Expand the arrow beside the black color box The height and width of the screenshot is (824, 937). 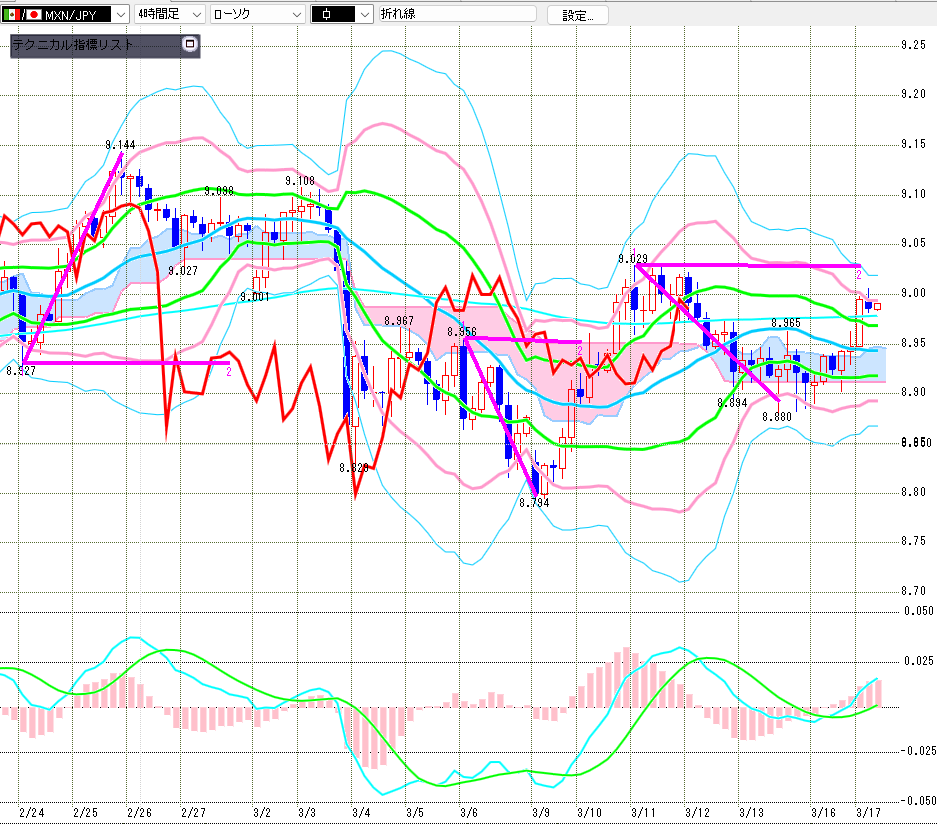[x=364, y=14]
